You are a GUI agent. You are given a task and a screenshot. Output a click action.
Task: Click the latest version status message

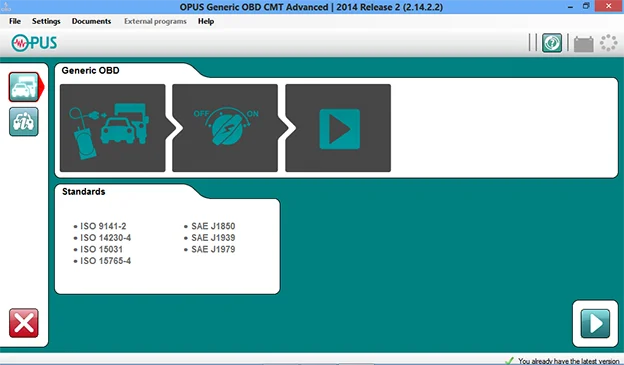(x=569, y=361)
